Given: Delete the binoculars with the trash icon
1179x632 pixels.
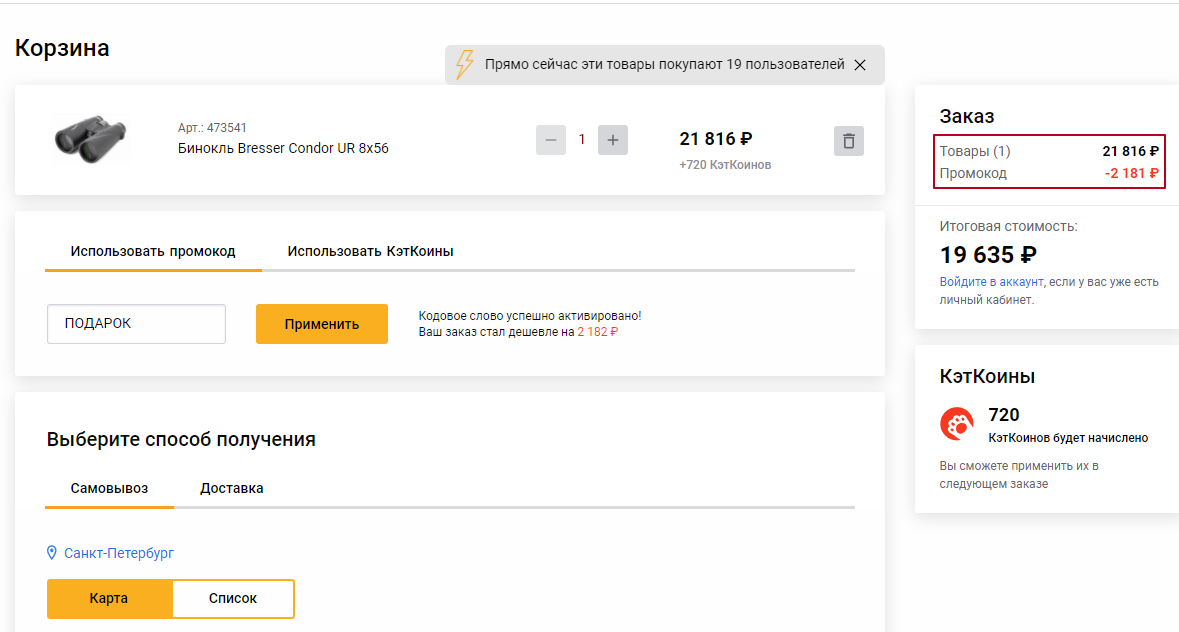Looking at the screenshot, I should point(849,141).
